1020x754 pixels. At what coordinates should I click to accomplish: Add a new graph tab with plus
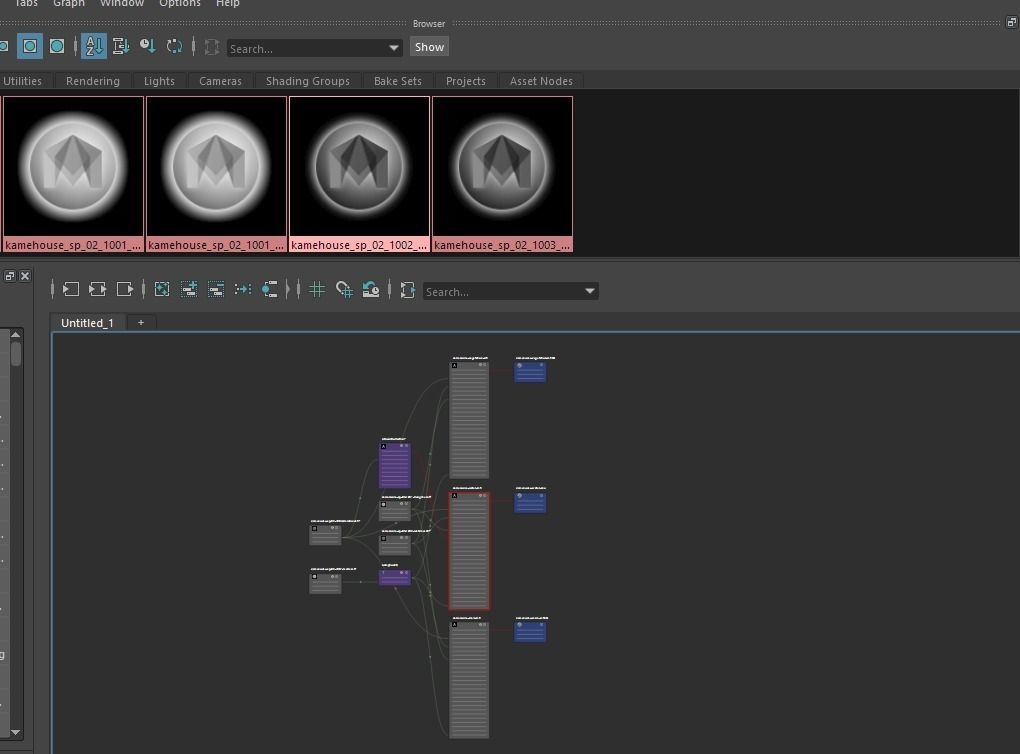tap(141, 323)
